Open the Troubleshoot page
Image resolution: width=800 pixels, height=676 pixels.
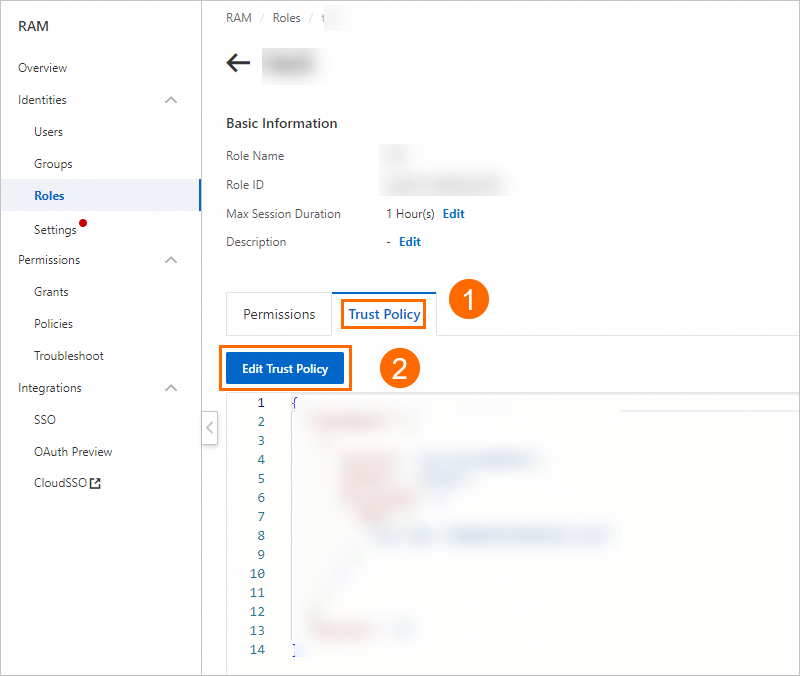click(x=69, y=356)
